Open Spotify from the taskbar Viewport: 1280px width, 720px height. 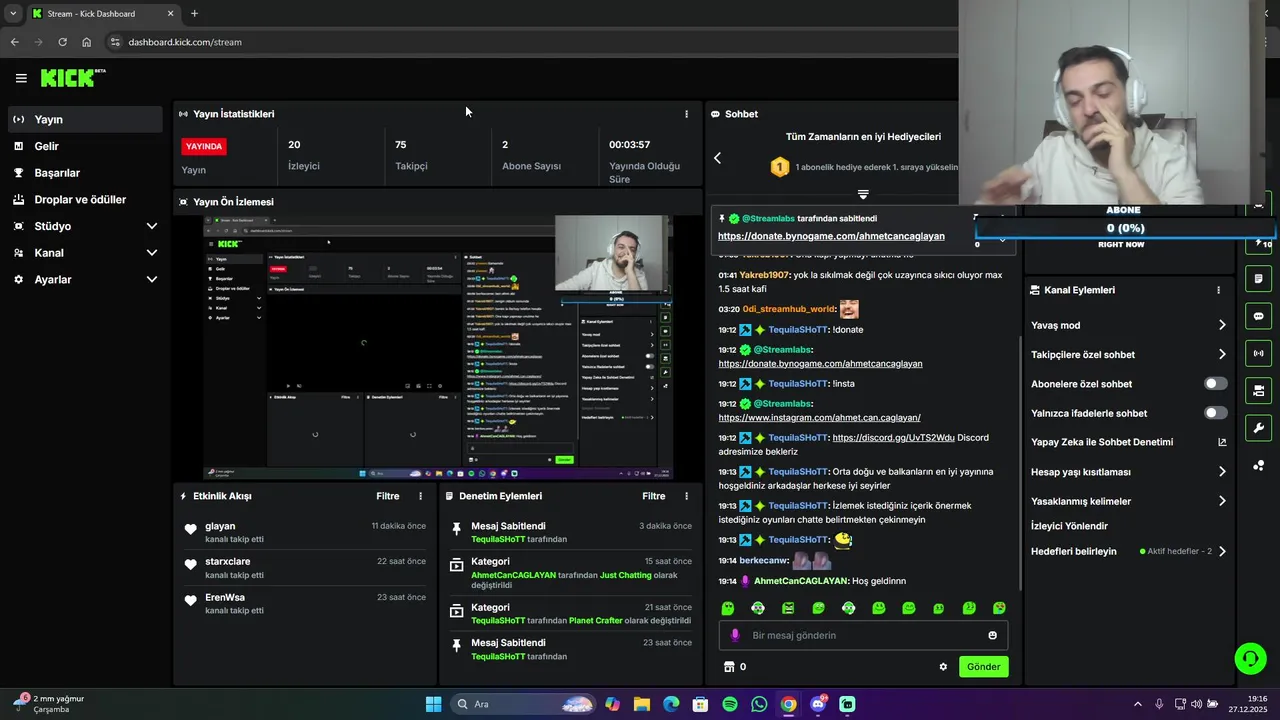[730, 704]
